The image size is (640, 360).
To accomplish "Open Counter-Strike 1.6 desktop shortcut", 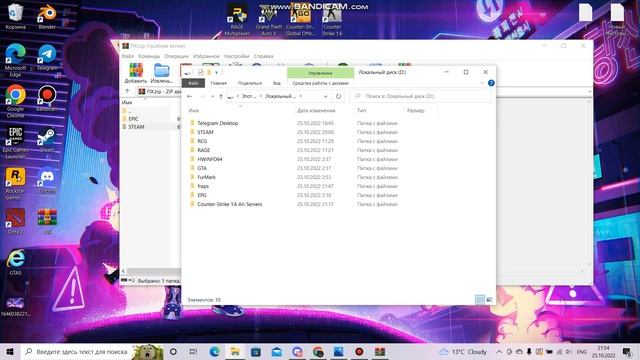I will (332, 19).
